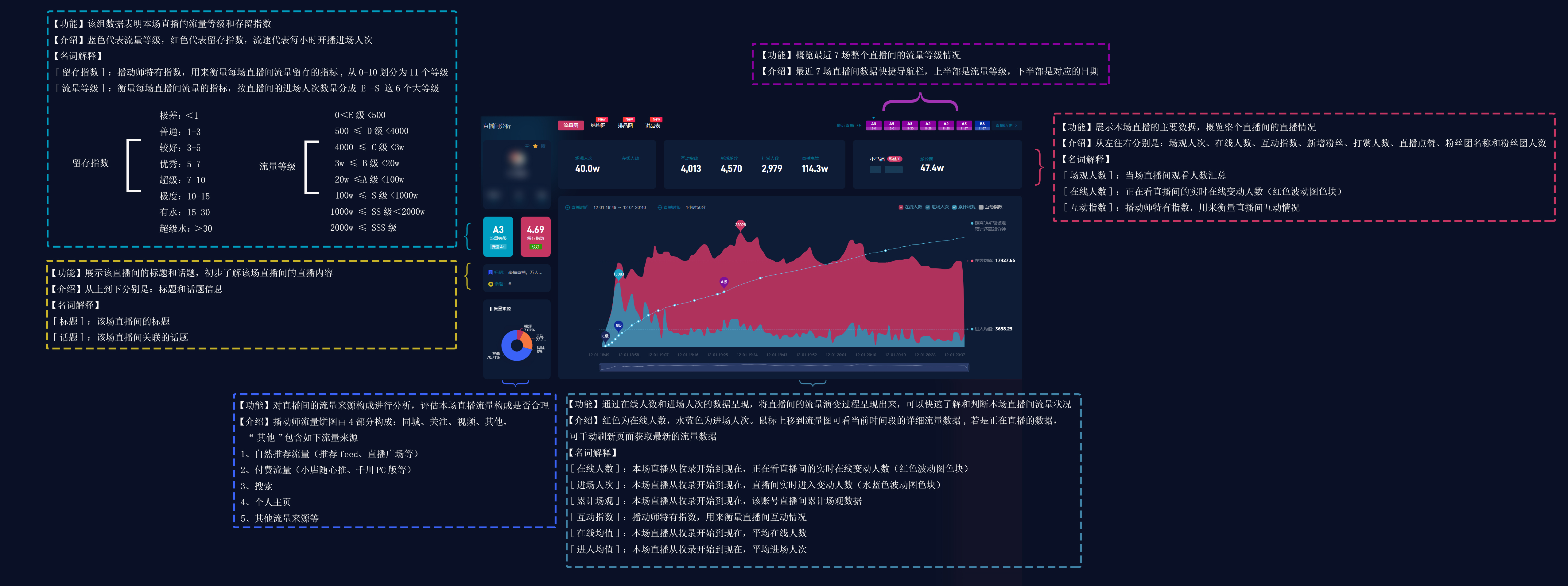Screen dimensions: 1568x586
Task: Click the clock icon beside 直播时间
Action: [567, 207]
